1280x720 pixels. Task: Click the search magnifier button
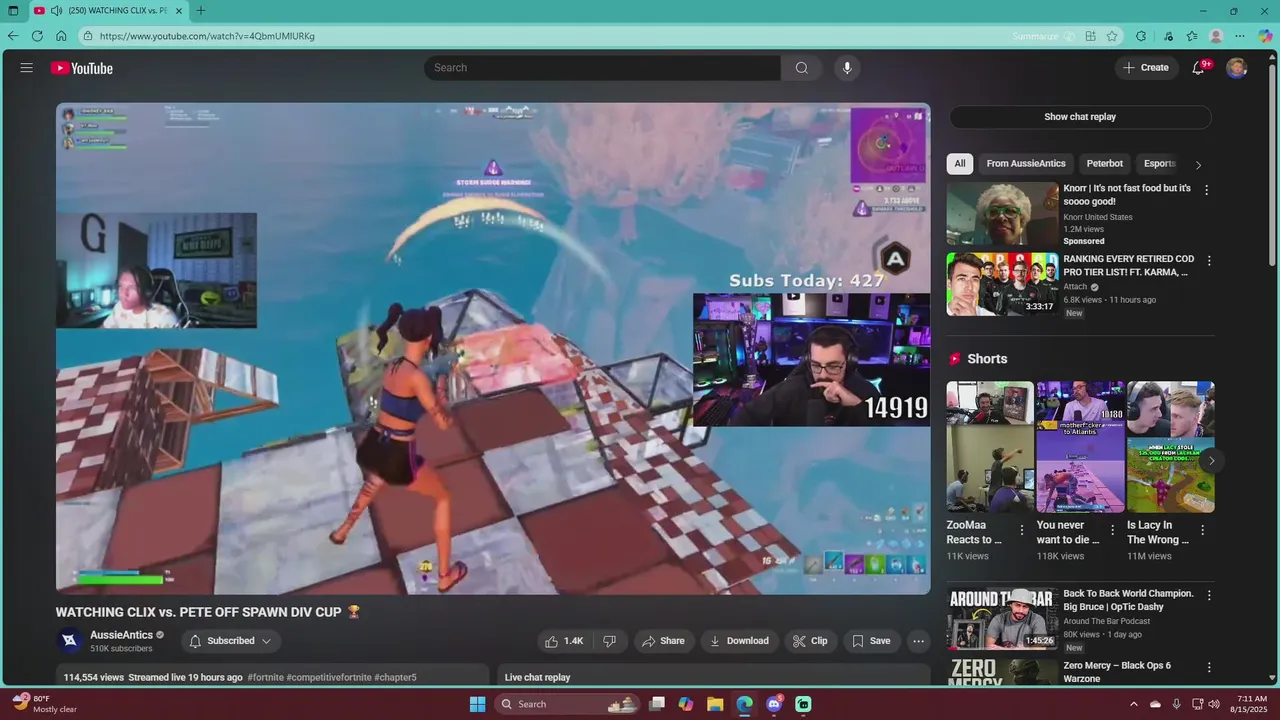coord(801,68)
